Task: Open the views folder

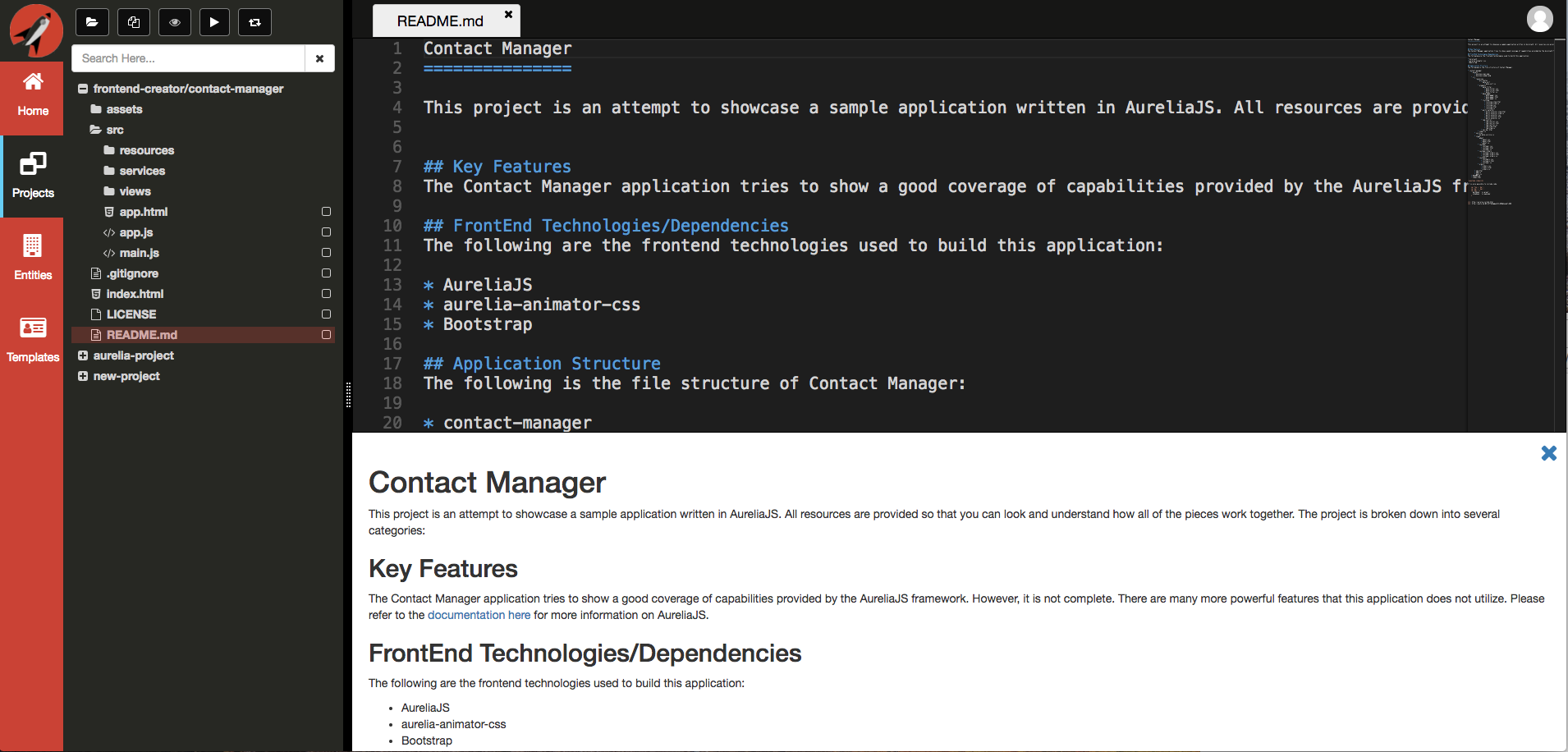Action: tap(135, 191)
